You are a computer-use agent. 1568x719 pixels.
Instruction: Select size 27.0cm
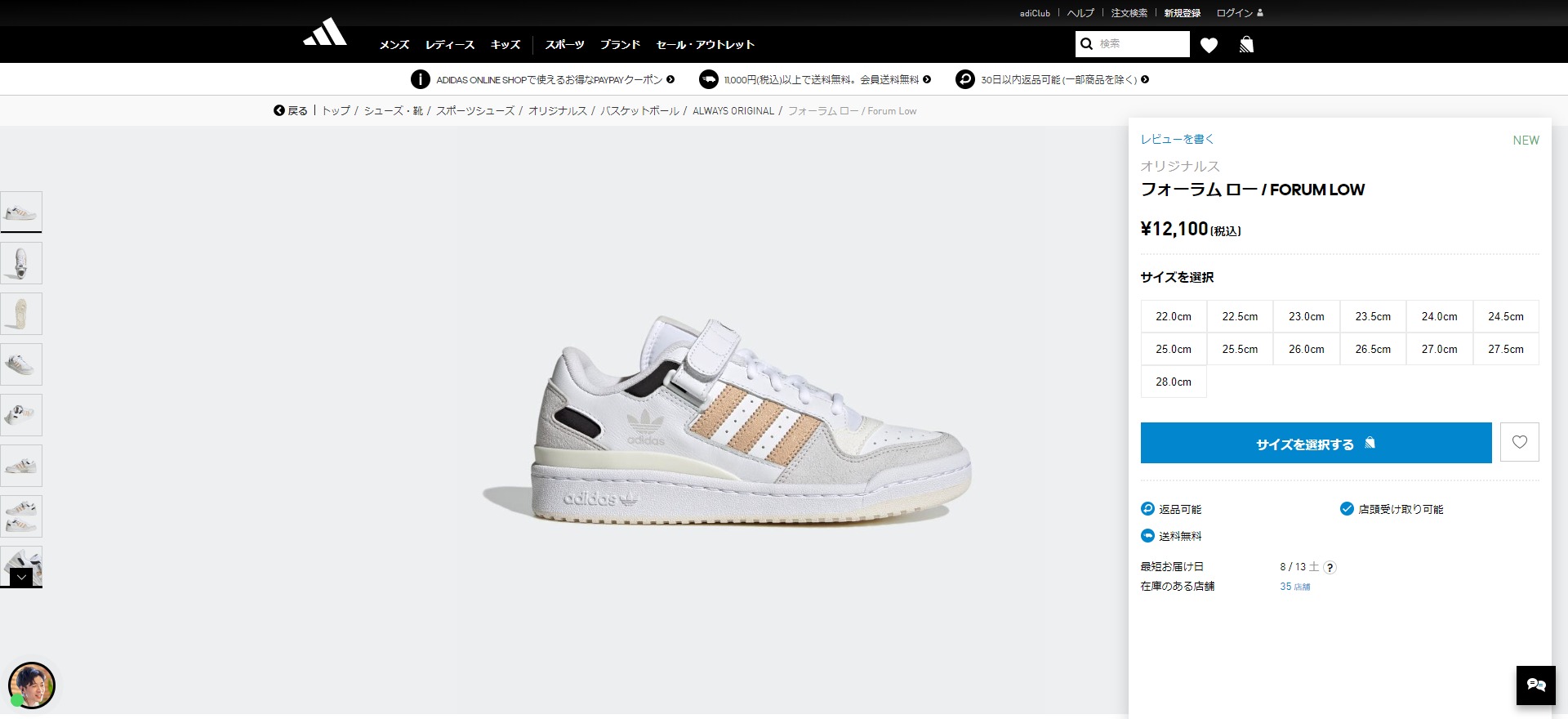1439,349
